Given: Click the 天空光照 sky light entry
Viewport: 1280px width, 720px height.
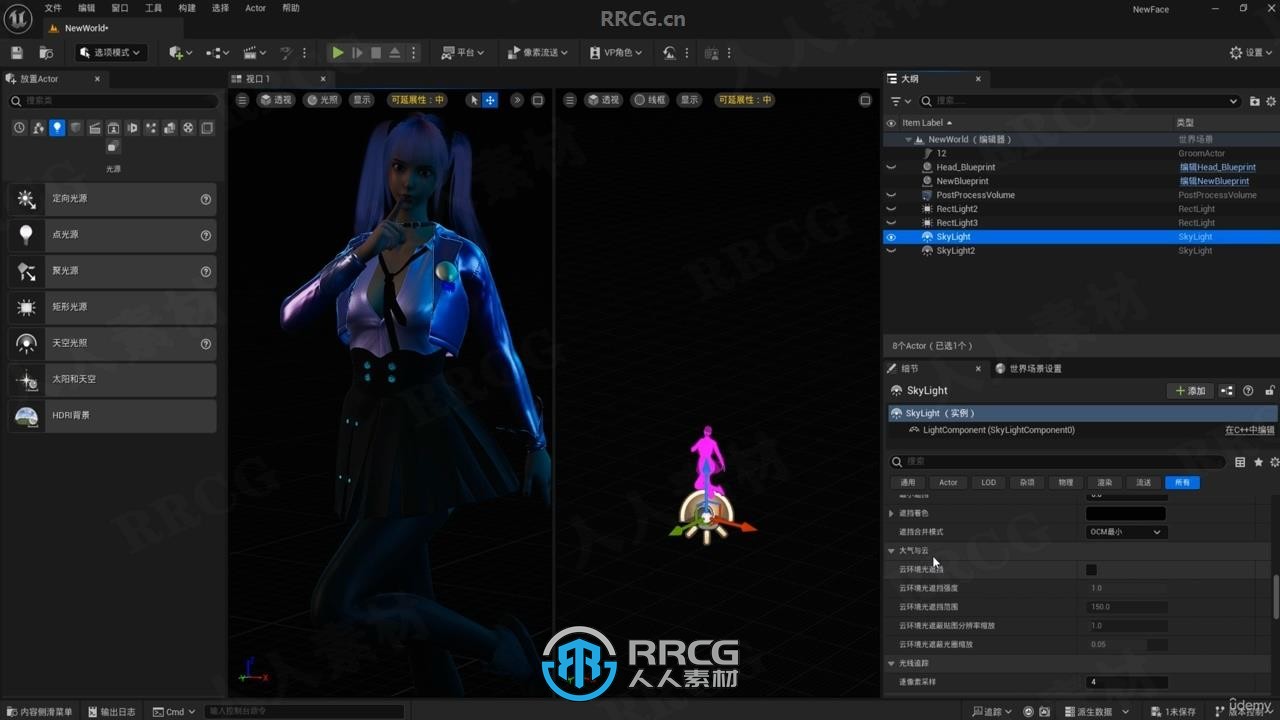Looking at the screenshot, I should (x=112, y=343).
